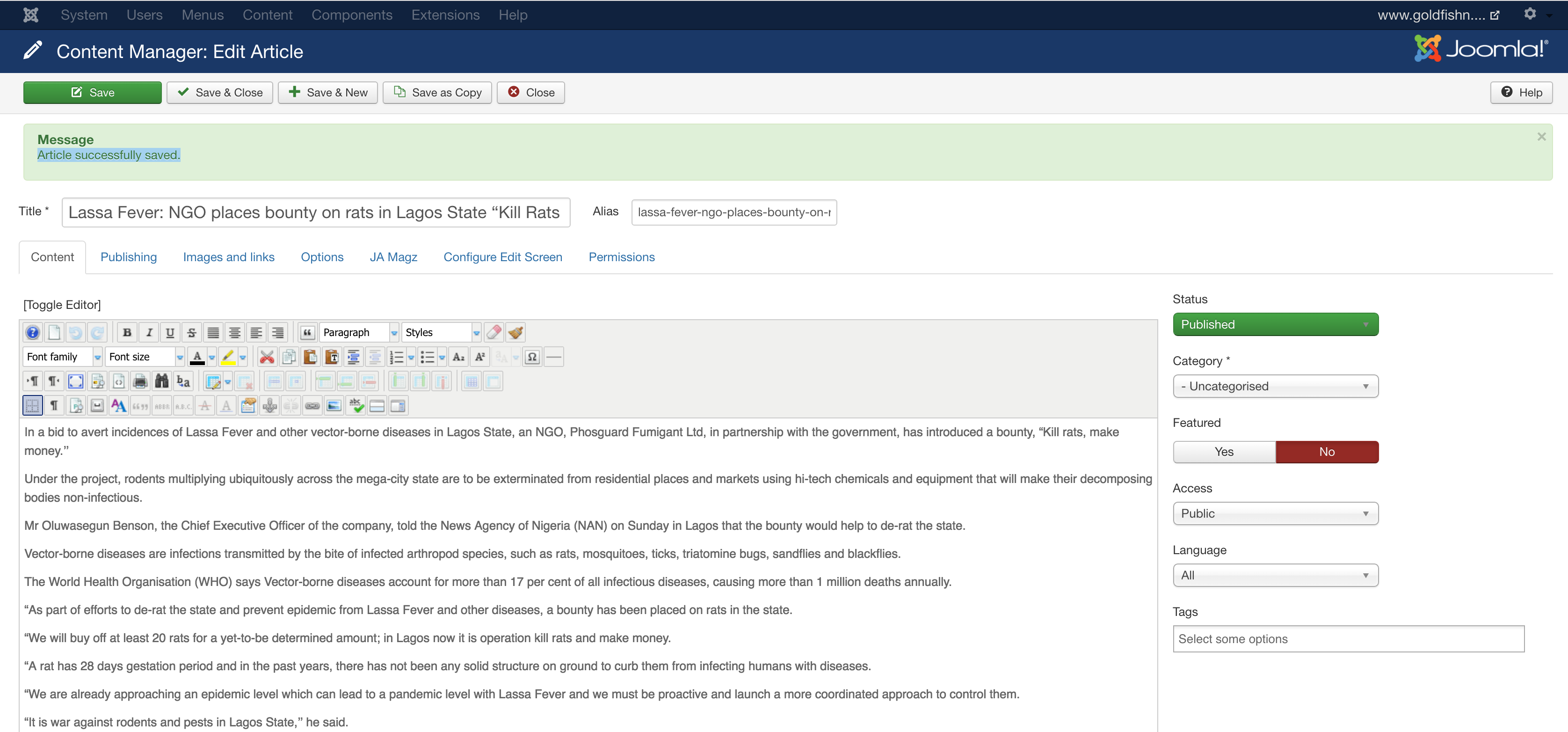Insert a link with the chain icon
The width and height of the screenshot is (1568, 732).
312,406
